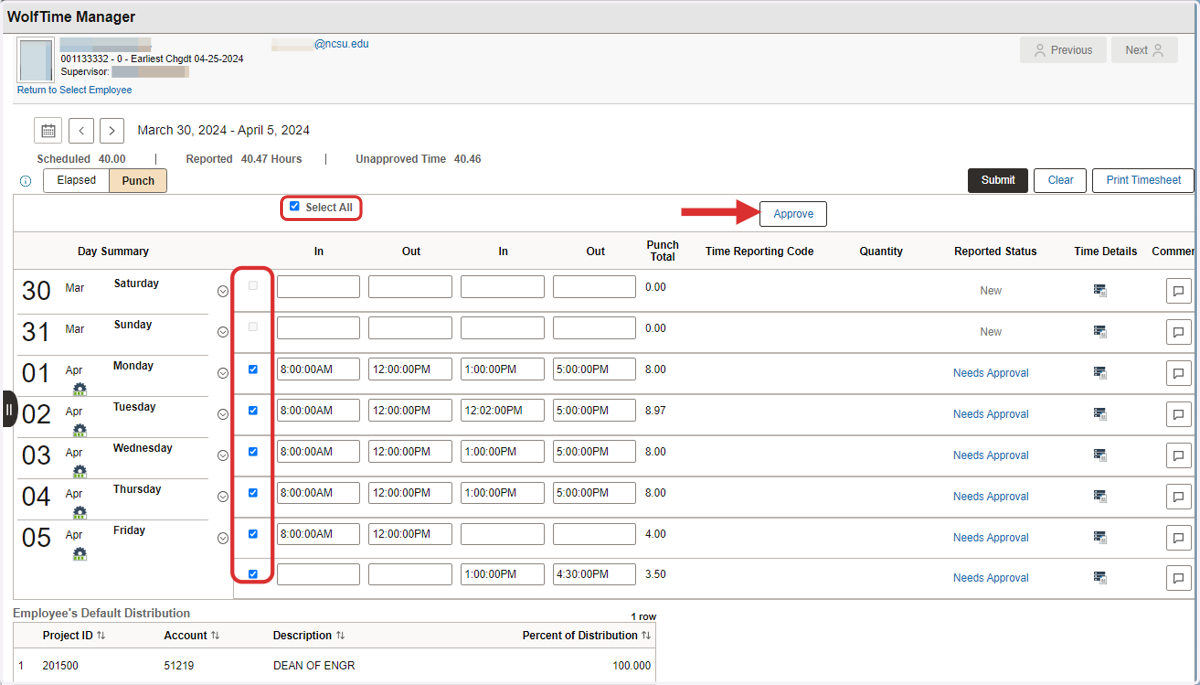
Task: Click Saturday's empty first In field
Action: (318, 287)
